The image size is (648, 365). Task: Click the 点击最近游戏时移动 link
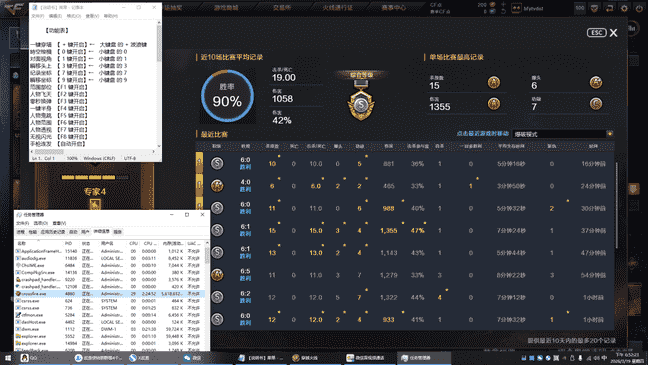(482, 134)
